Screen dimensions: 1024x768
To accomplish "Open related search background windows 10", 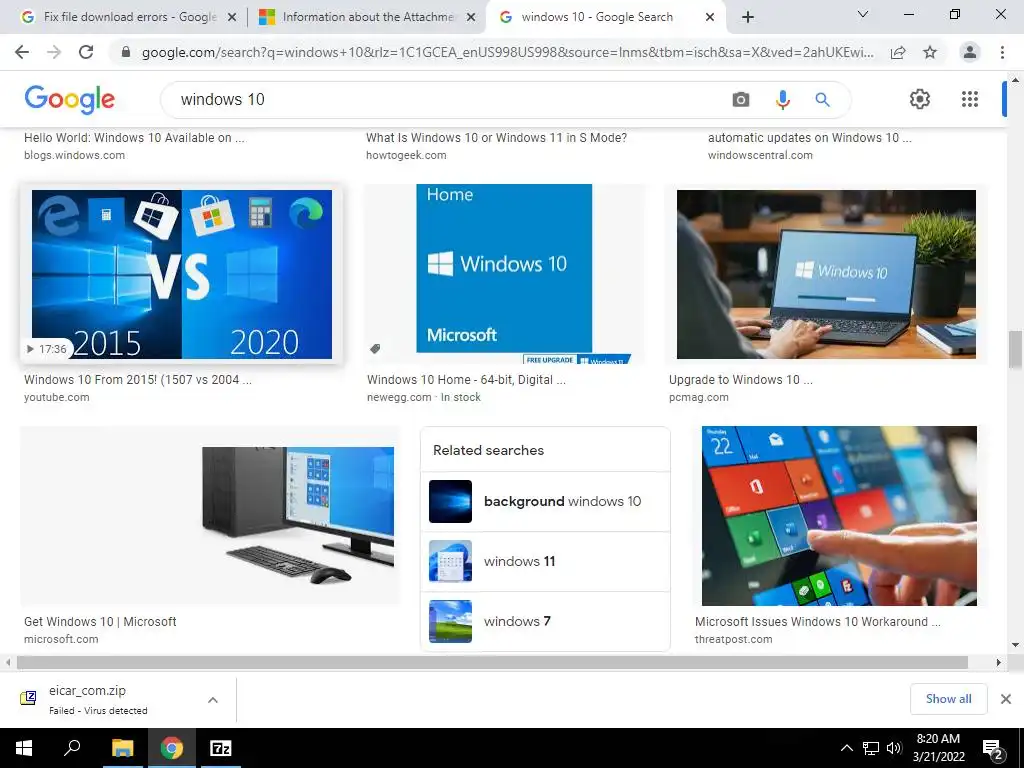I will pyautogui.click(x=545, y=502).
